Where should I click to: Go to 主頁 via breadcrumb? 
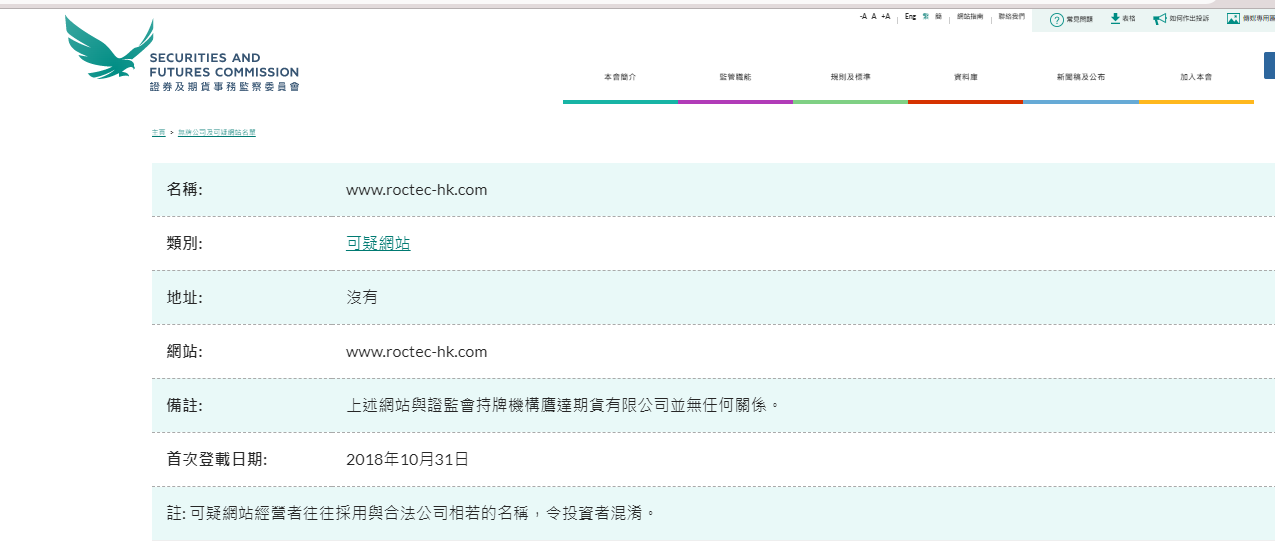[158, 132]
